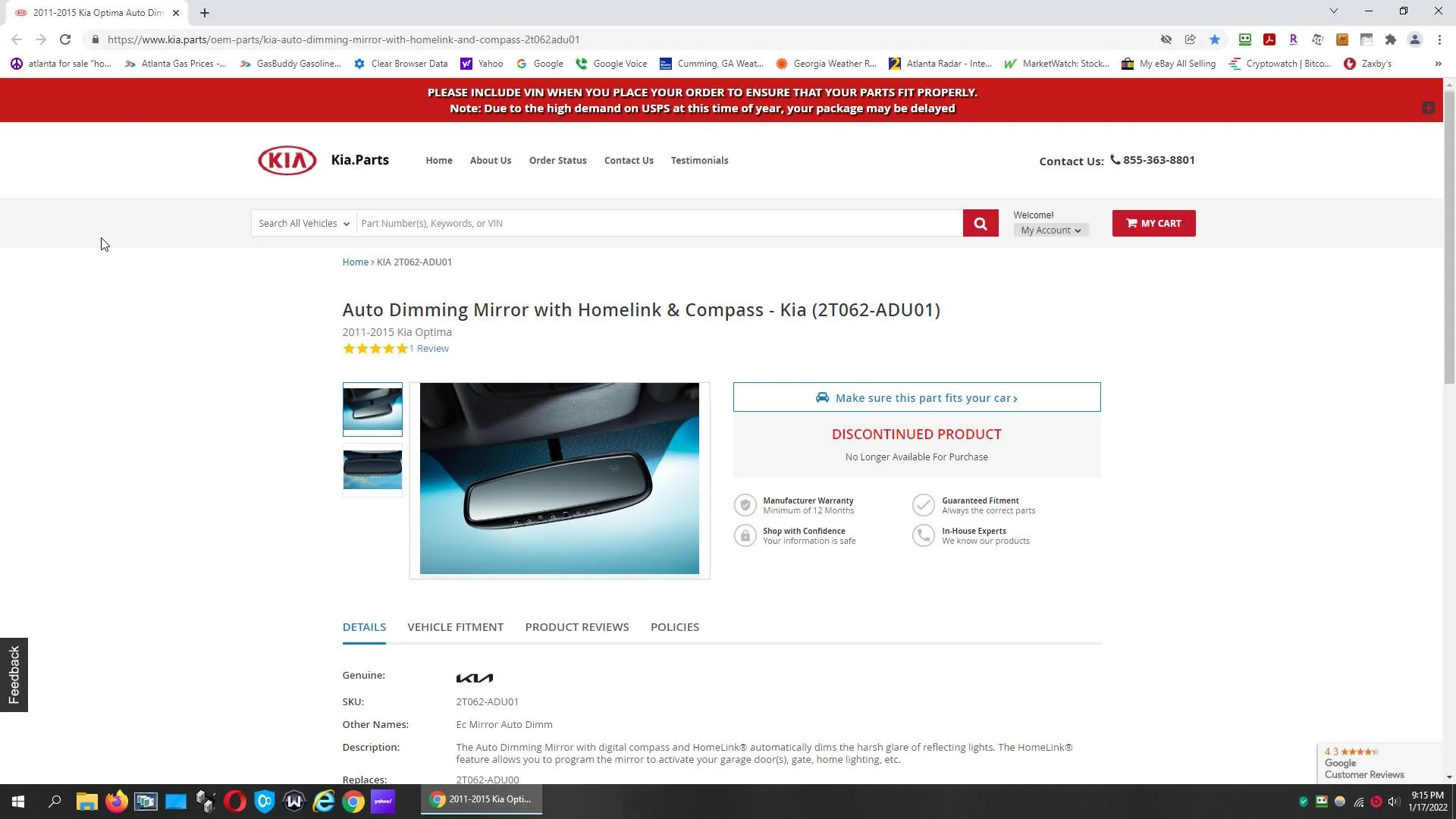Click the taskbar clock showing 9:15 PM

click(x=1427, y=802)
